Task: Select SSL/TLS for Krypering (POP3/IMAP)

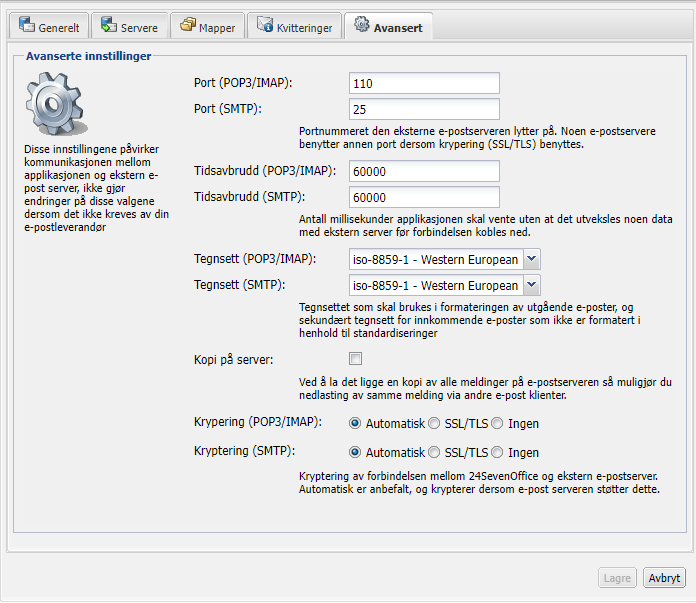Action: pyautogui.click(x=434, y=423)
